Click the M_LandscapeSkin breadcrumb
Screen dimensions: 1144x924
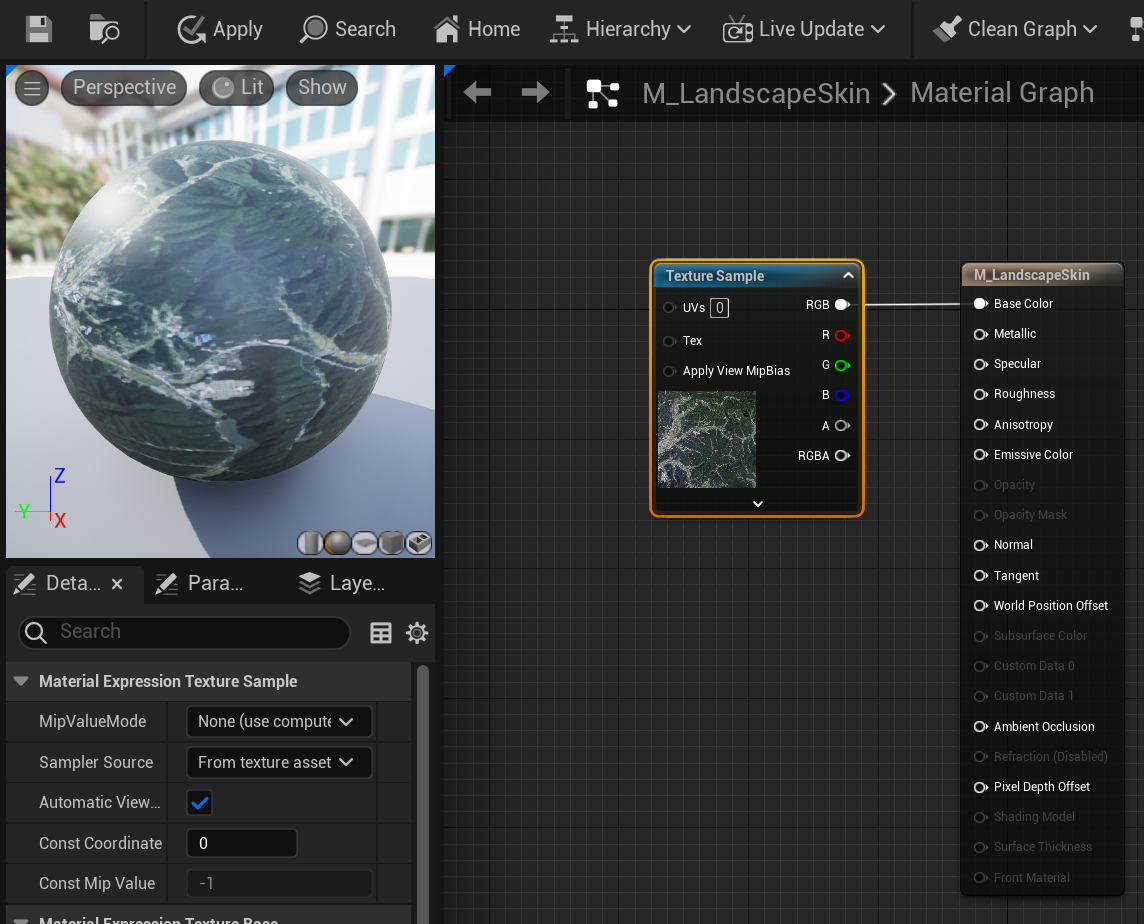[756, 93]
